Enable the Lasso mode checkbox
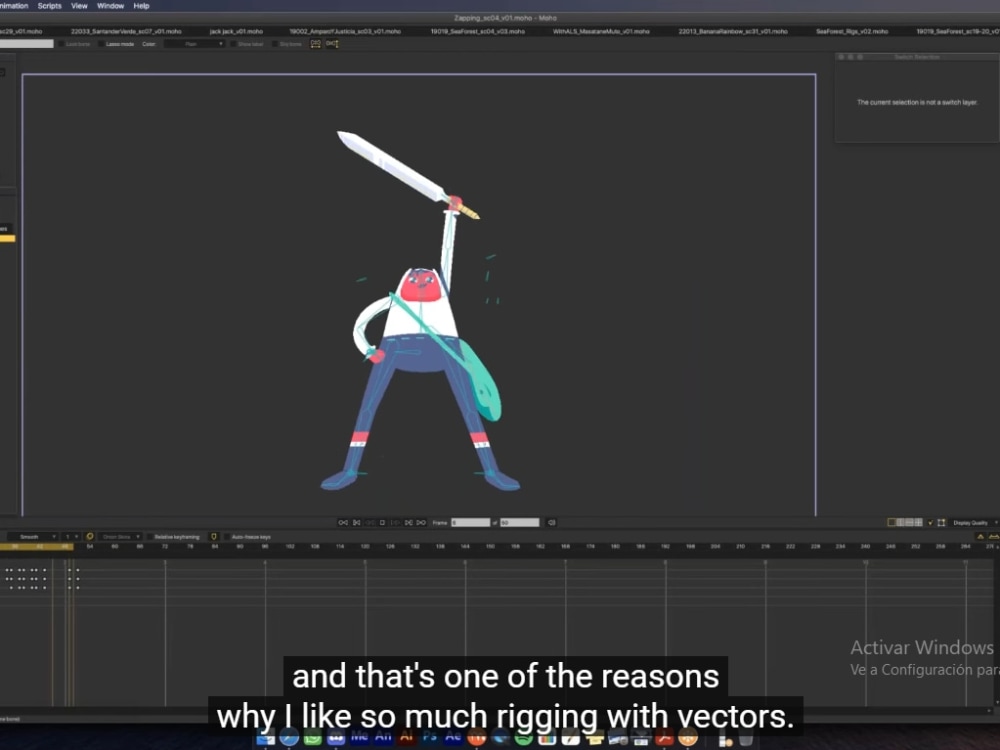 pyautogui.click(x=101, y=44)
